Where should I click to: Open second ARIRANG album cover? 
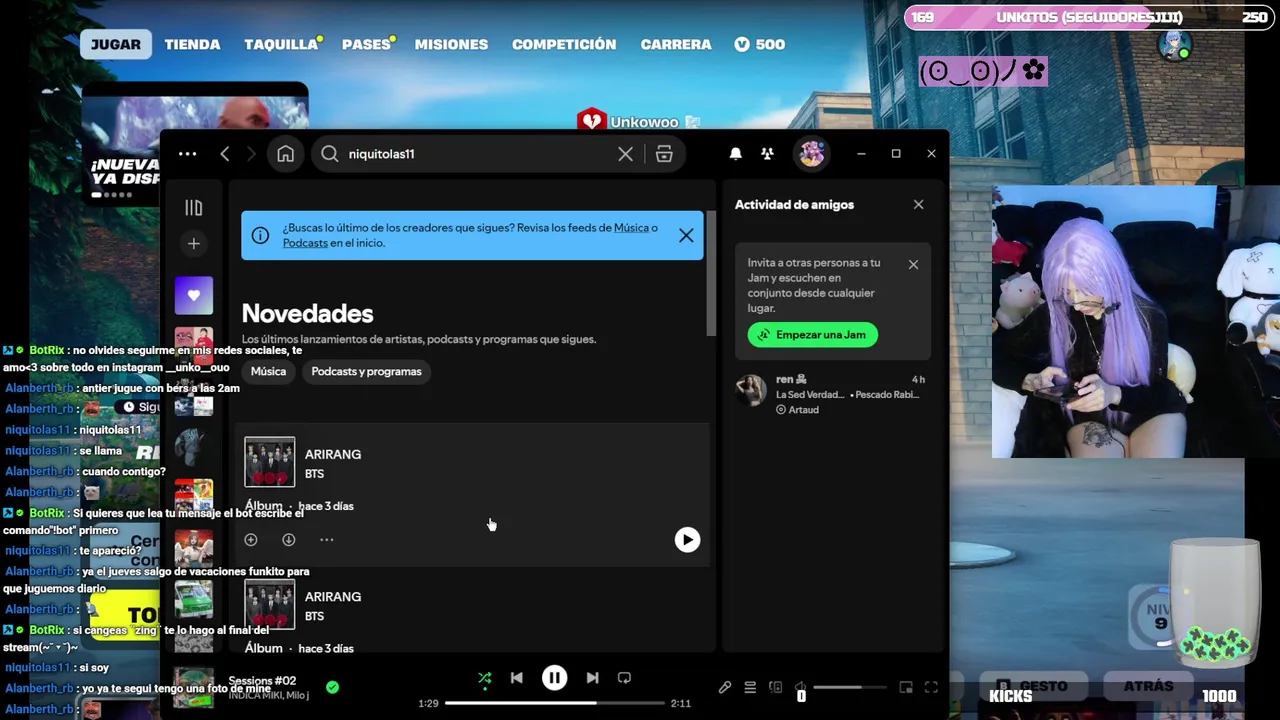coord(270,604)
